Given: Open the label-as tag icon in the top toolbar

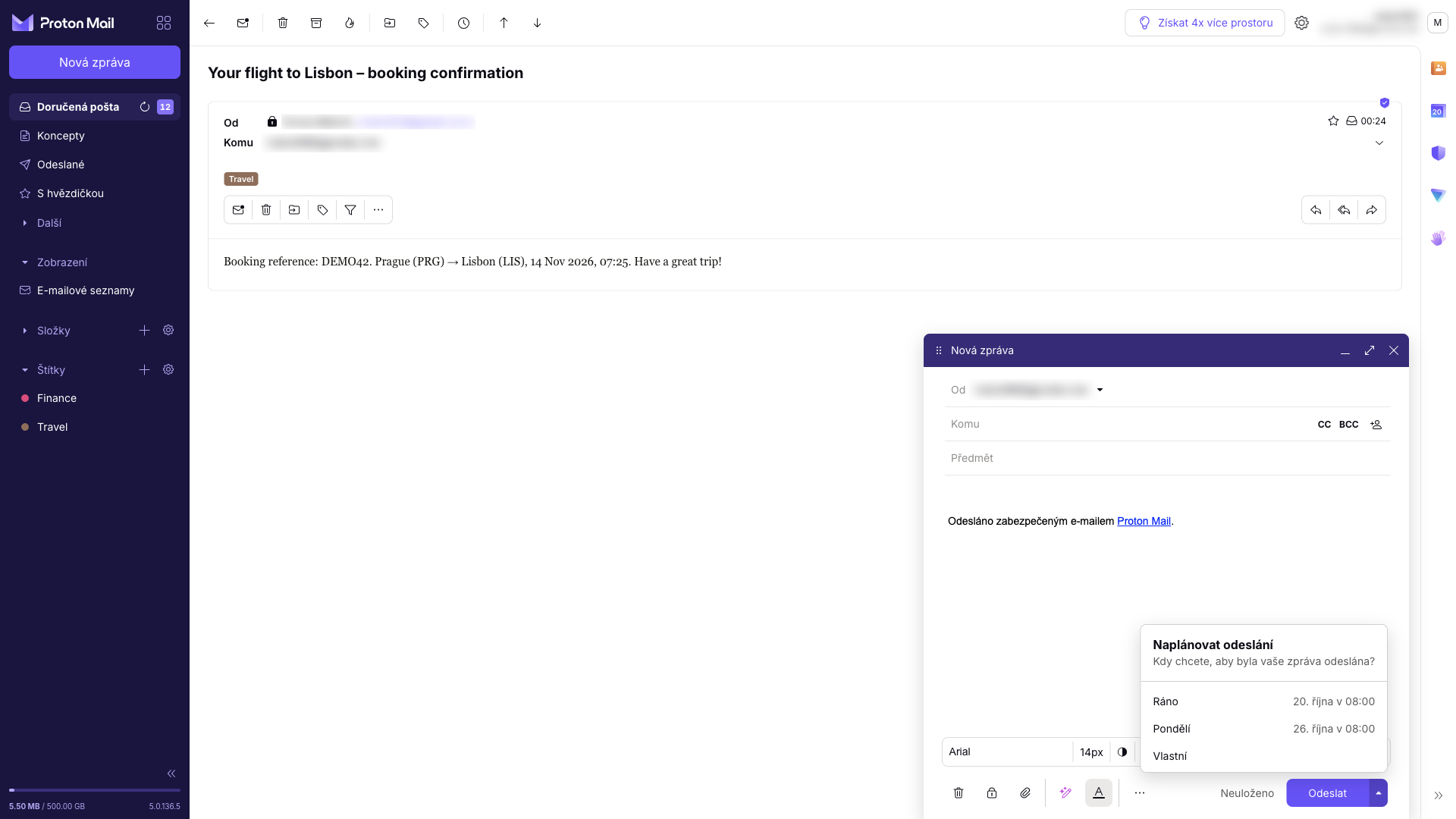Looking at the screenshot, I should click(423, 23).
